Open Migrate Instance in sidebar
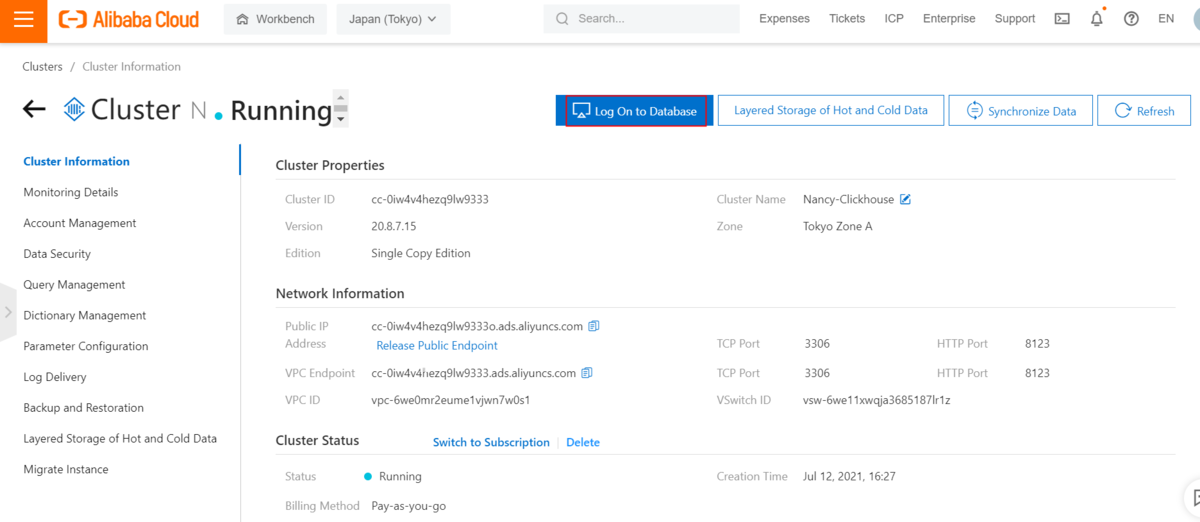1200x522 pixels. pos(66,470)
